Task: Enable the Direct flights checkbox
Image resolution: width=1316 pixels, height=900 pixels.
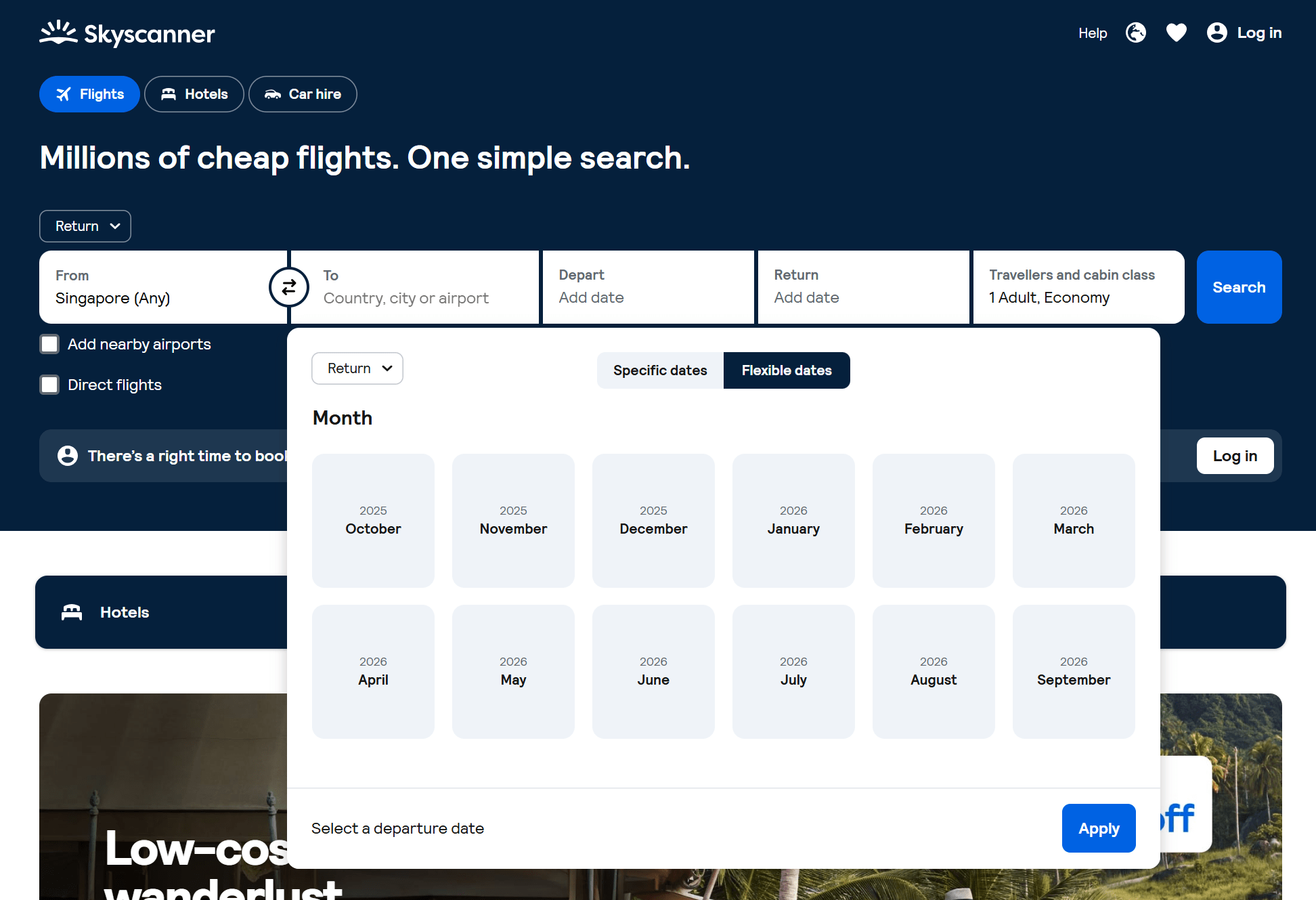Action: [49, 384]
